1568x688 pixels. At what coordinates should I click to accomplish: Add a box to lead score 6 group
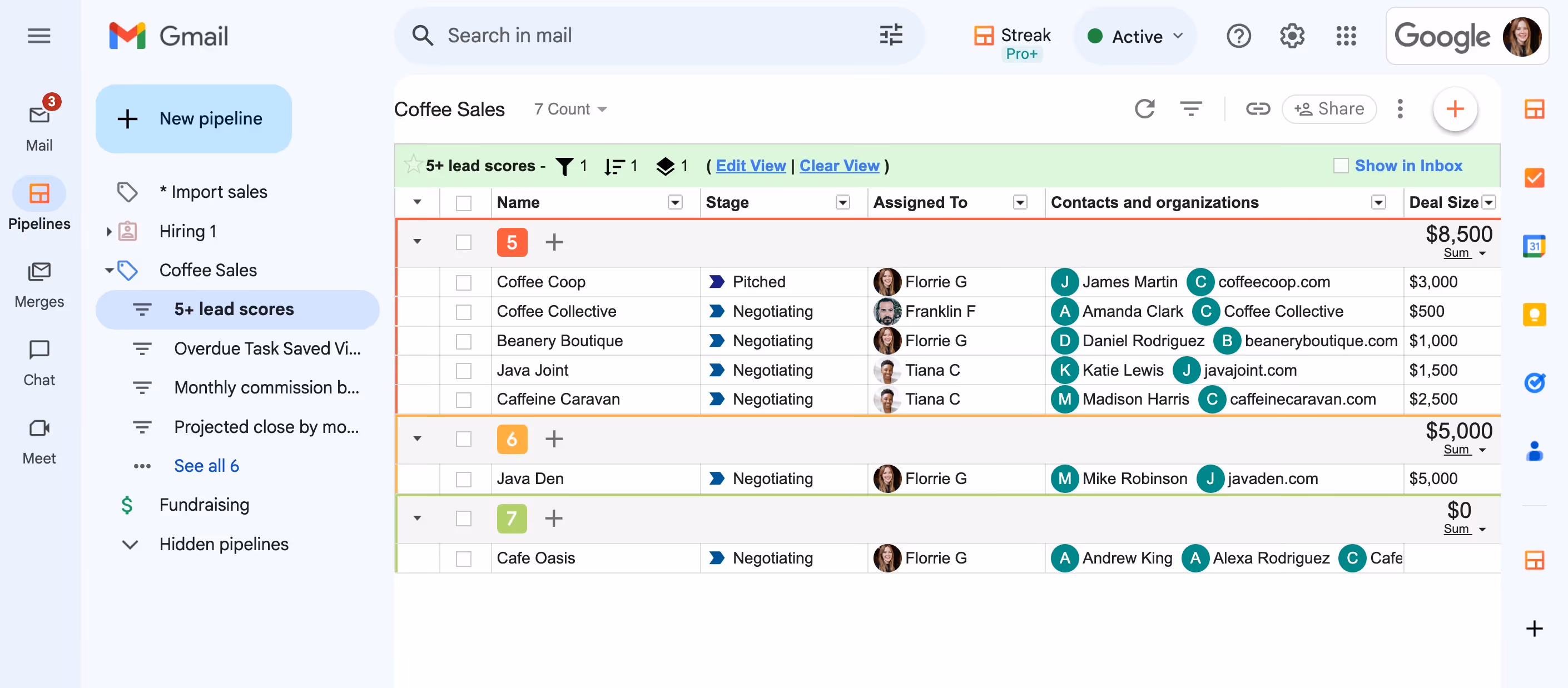coord(554,438)
